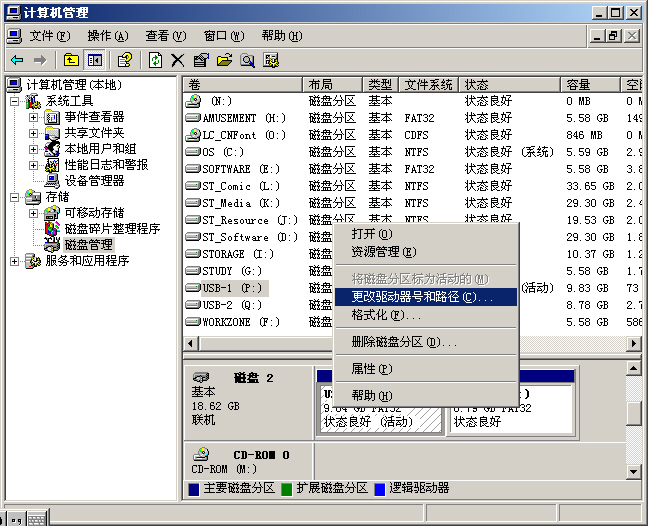Open the Properties toolbar icon

(201, 60)
